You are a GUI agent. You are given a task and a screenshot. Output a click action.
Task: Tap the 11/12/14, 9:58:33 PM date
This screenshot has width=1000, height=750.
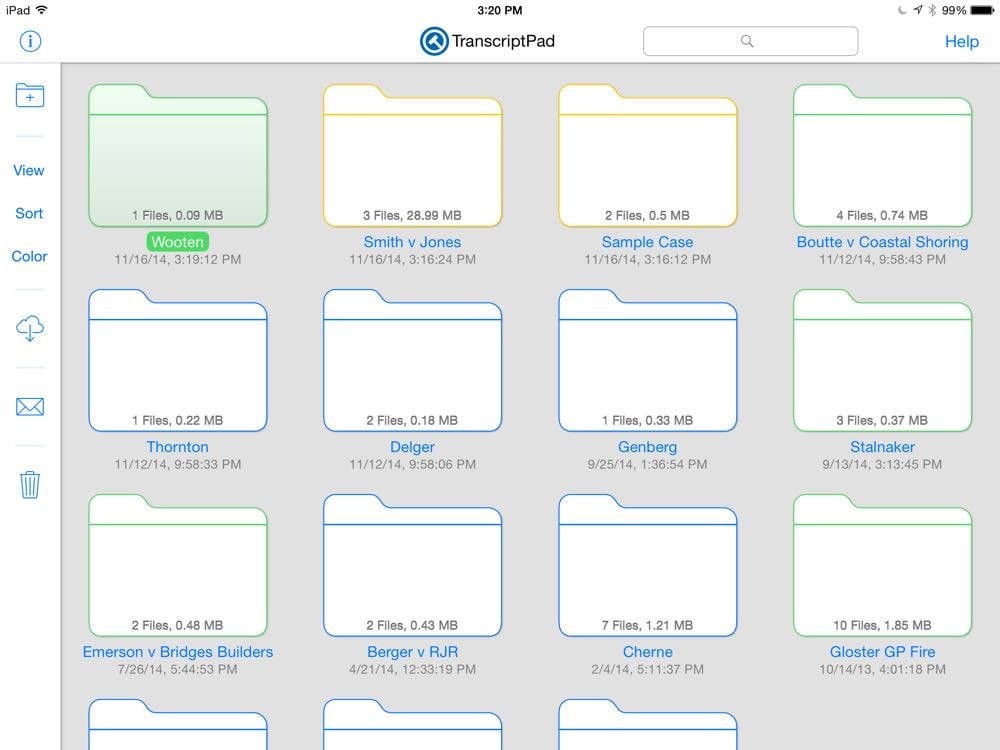pos(178,464)
